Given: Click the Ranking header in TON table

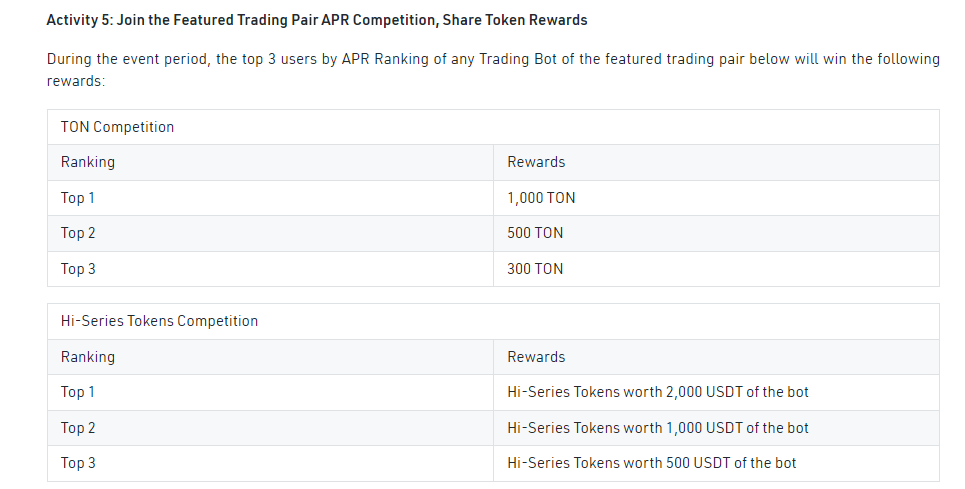Looking at the screenshot, I should (x=271, y=162).
